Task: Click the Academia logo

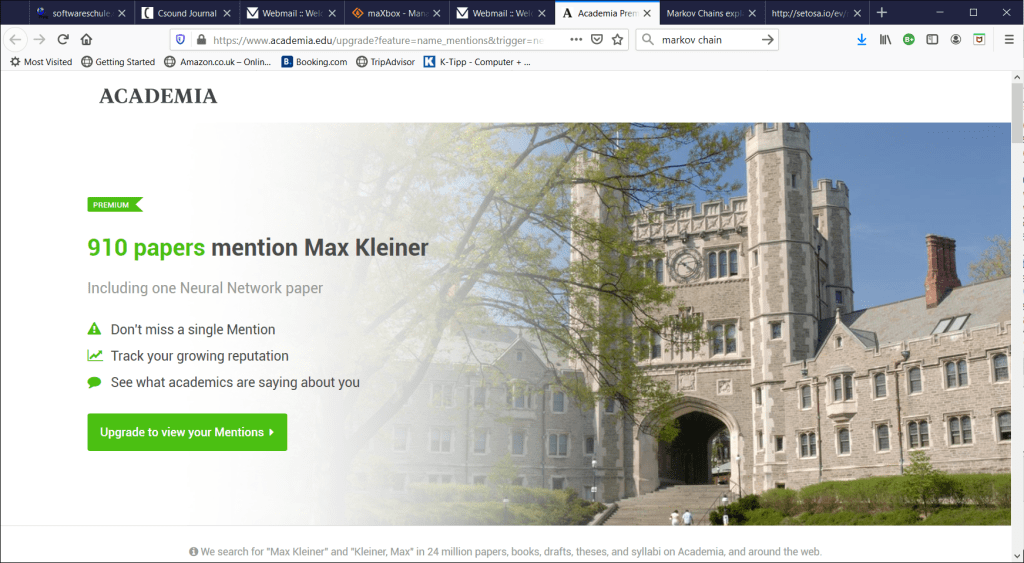Action: [x=158, y=96]
